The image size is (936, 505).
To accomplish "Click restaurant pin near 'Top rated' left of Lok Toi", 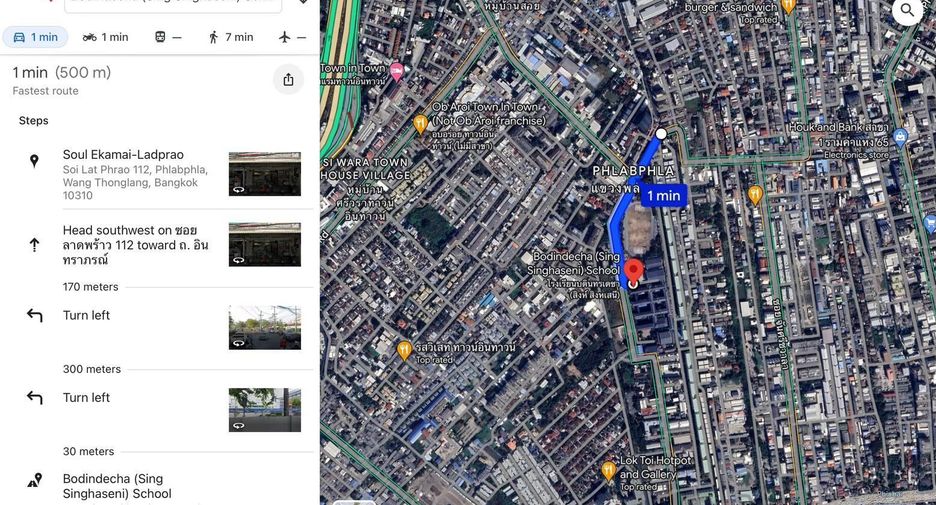I will point(404,350).
